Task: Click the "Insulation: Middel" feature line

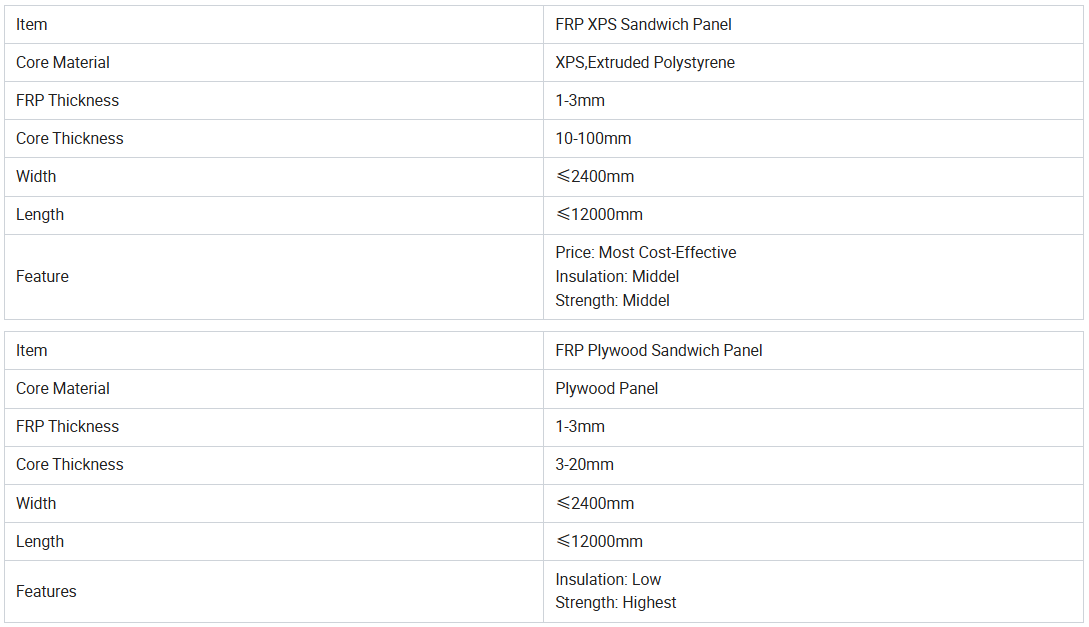Action: 617,276
